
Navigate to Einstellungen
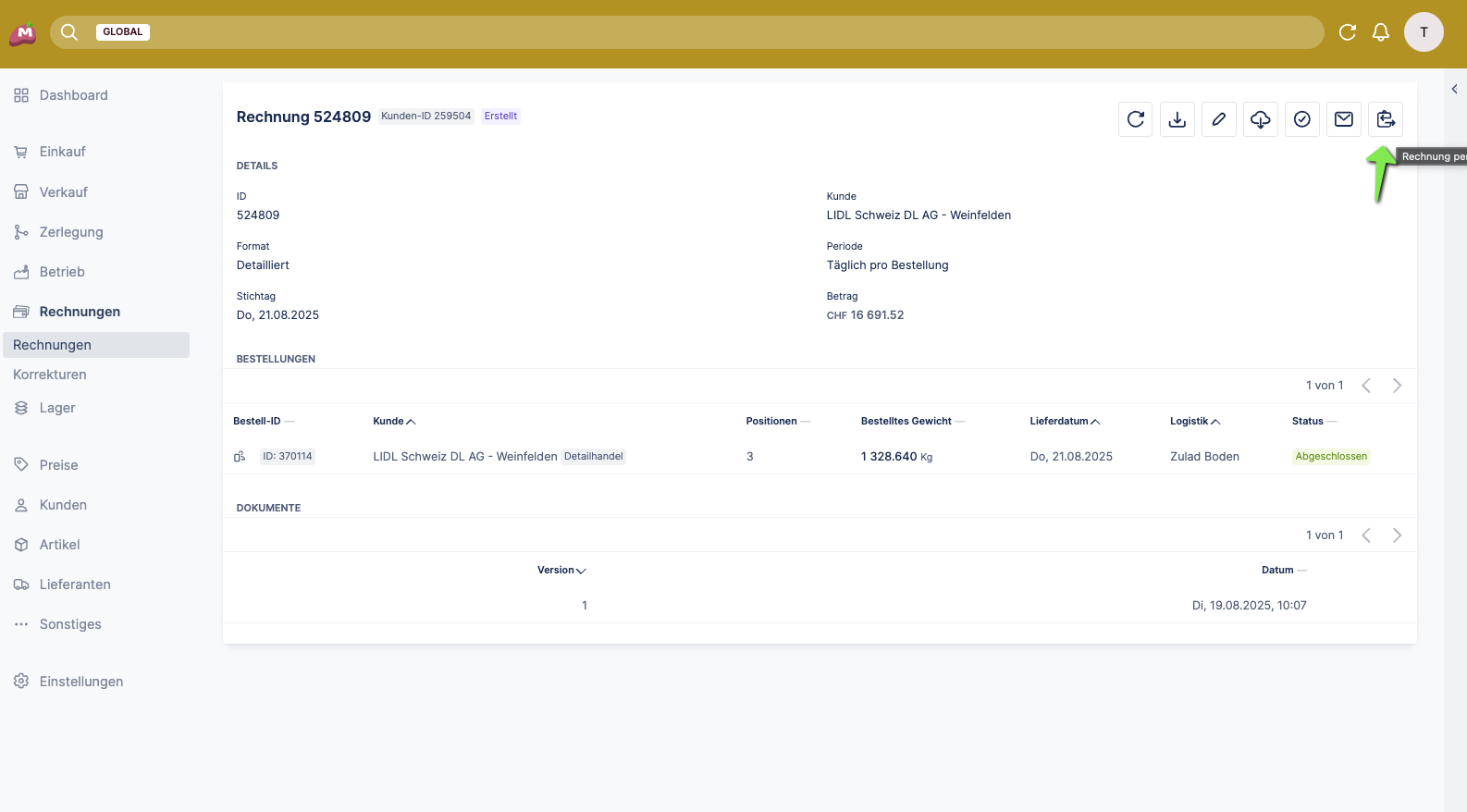(x=80, y=682)
